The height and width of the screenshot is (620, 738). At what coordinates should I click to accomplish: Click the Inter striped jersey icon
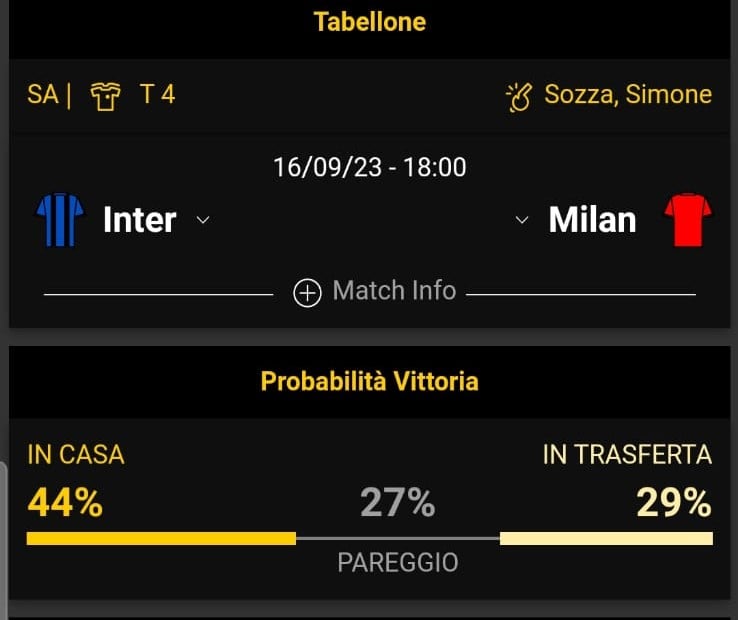[x=60, y=219]
